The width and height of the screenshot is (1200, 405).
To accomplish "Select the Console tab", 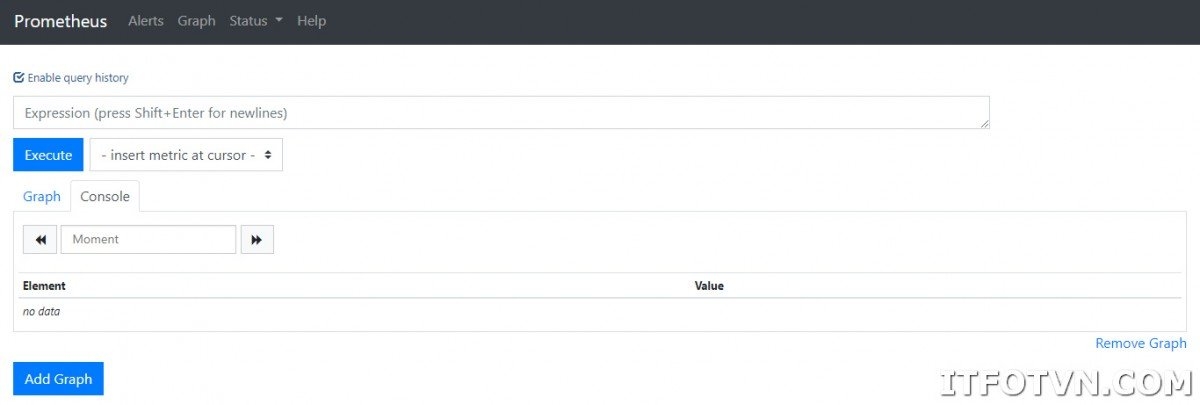I will point(105,196).
